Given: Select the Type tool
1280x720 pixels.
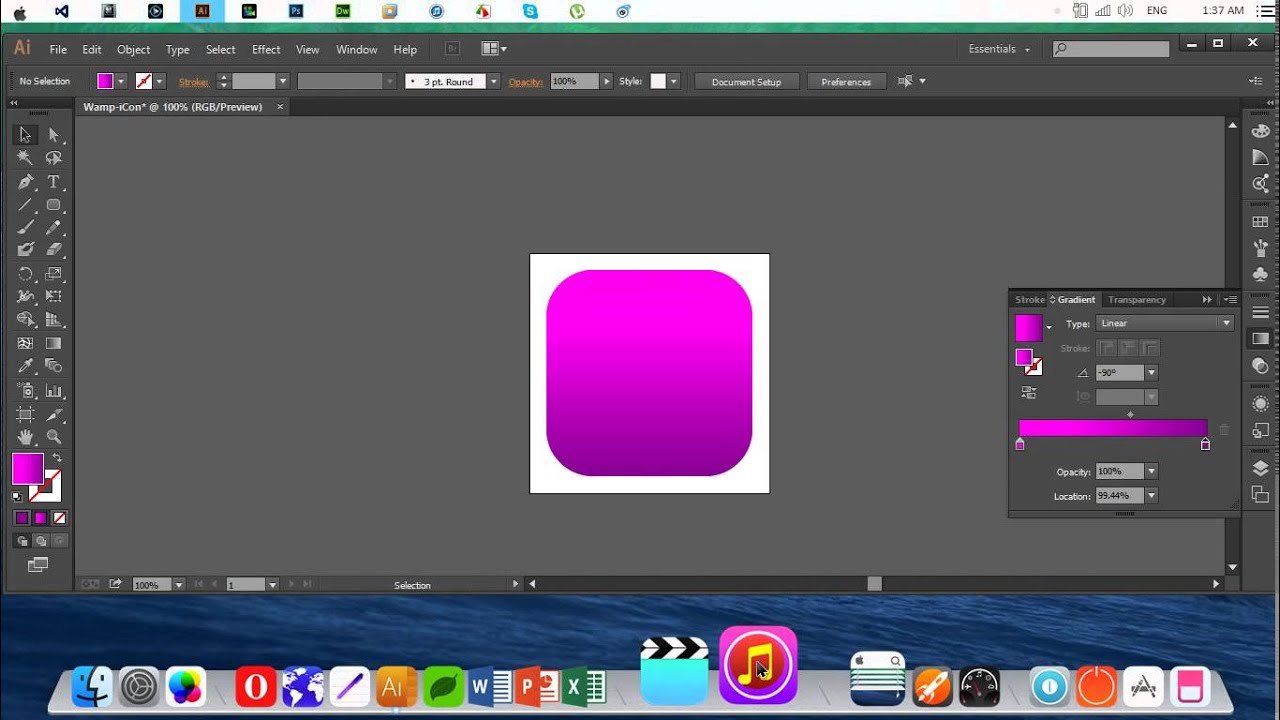Looking at the screenshot, I should pos(54,181).
